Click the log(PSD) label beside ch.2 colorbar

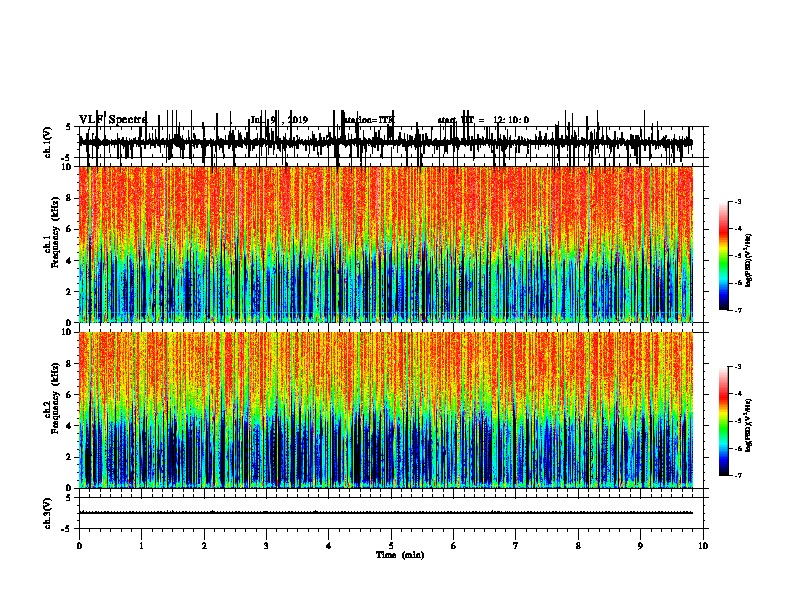[748, 425]
